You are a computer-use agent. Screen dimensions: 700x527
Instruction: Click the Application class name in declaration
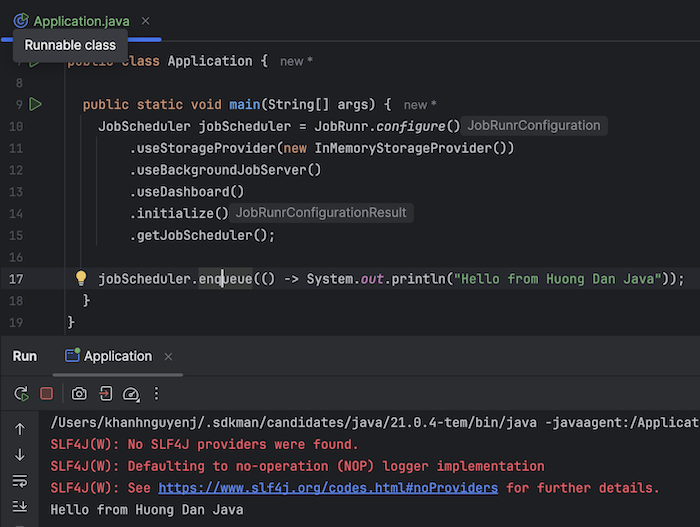point(210,61)
